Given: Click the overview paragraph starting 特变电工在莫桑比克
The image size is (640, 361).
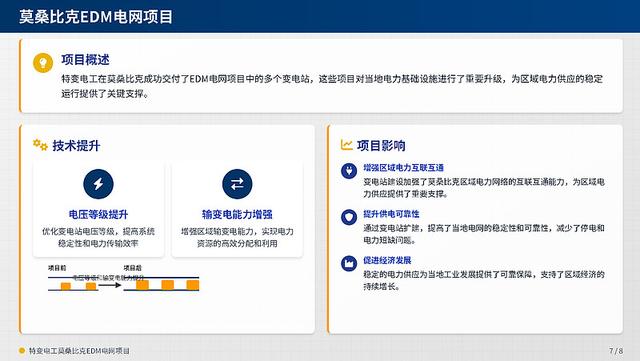Looking at the screenshot, I should [x=332, y=86].
